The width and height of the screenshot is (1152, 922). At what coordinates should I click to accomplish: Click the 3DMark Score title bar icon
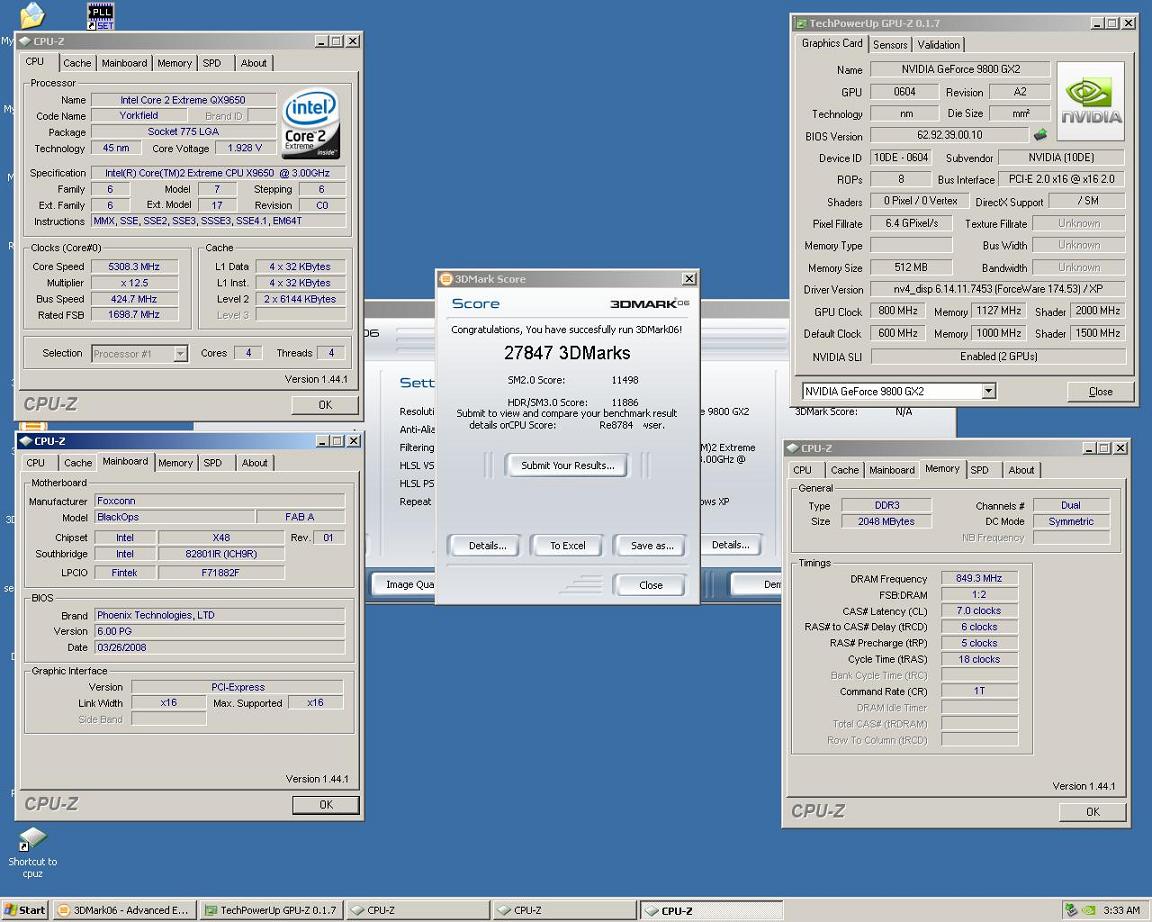click(x=445, y=279)
